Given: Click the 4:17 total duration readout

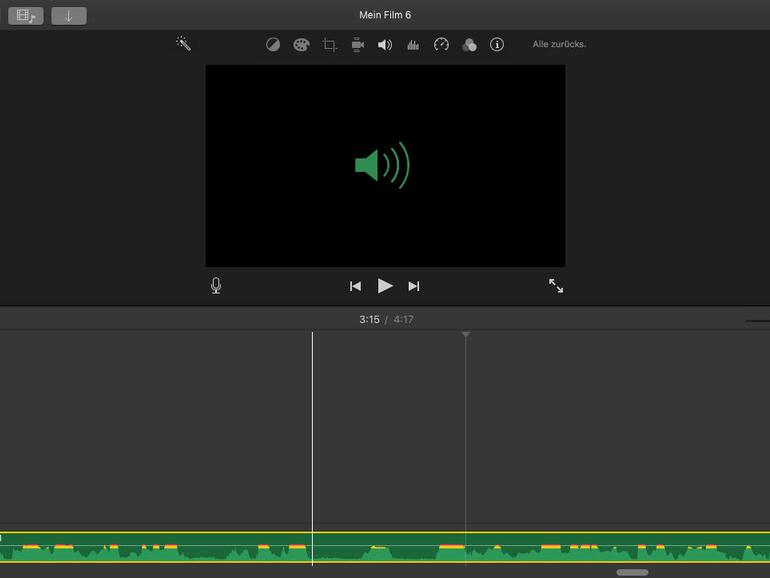Looking at the screenshot, I should coord(403,320).
